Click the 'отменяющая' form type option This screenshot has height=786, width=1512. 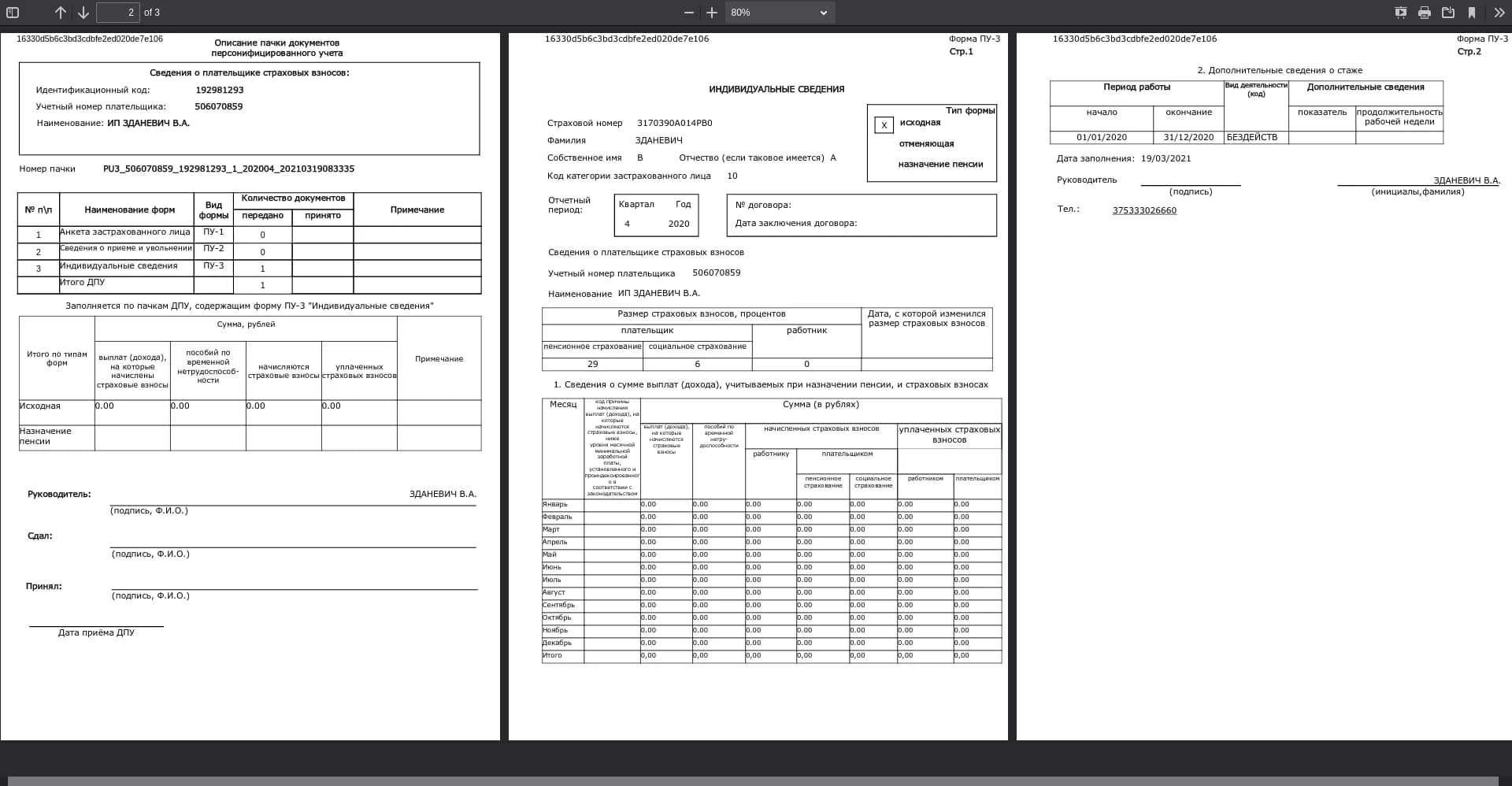[x=926, y=143]
